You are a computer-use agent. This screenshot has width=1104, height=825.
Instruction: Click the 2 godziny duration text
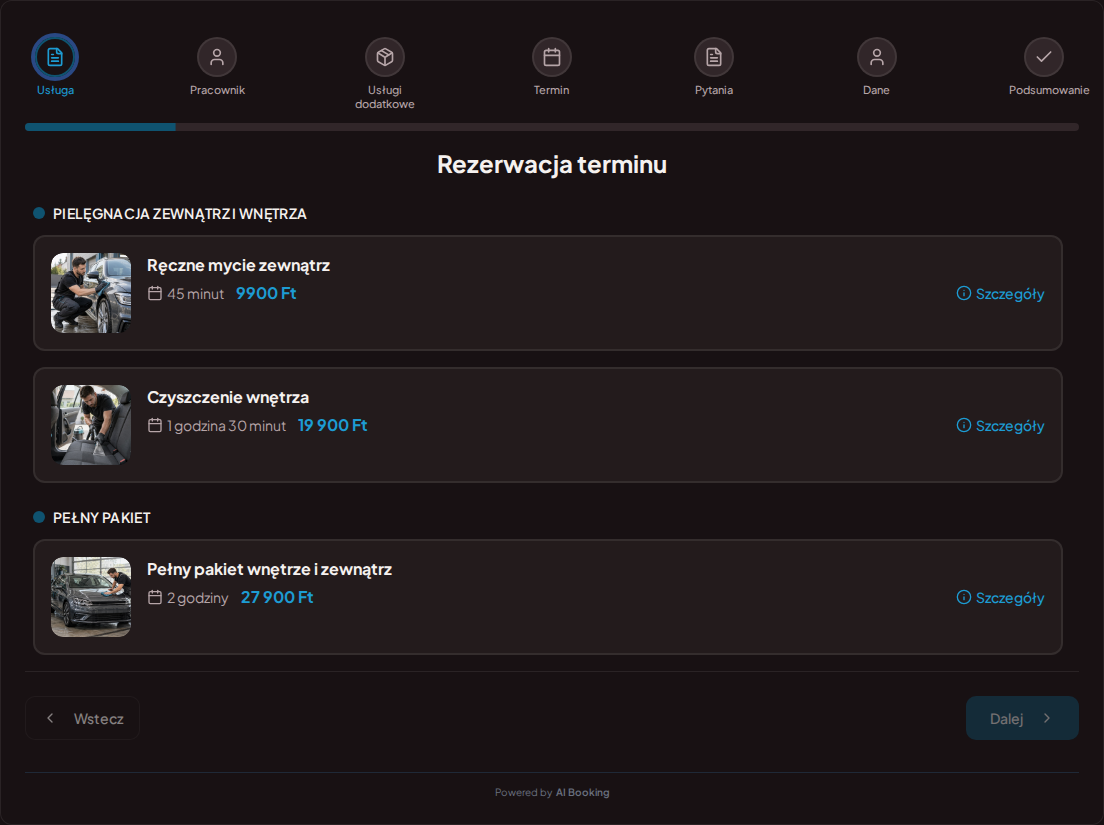point(197,598)
